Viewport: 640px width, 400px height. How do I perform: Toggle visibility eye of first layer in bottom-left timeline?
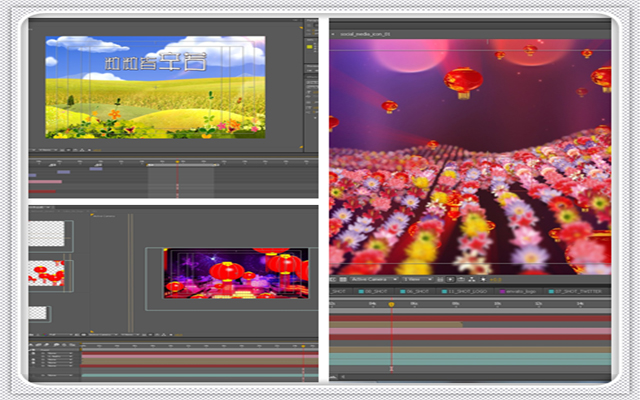pyautogui.click(x=34, y=351)
